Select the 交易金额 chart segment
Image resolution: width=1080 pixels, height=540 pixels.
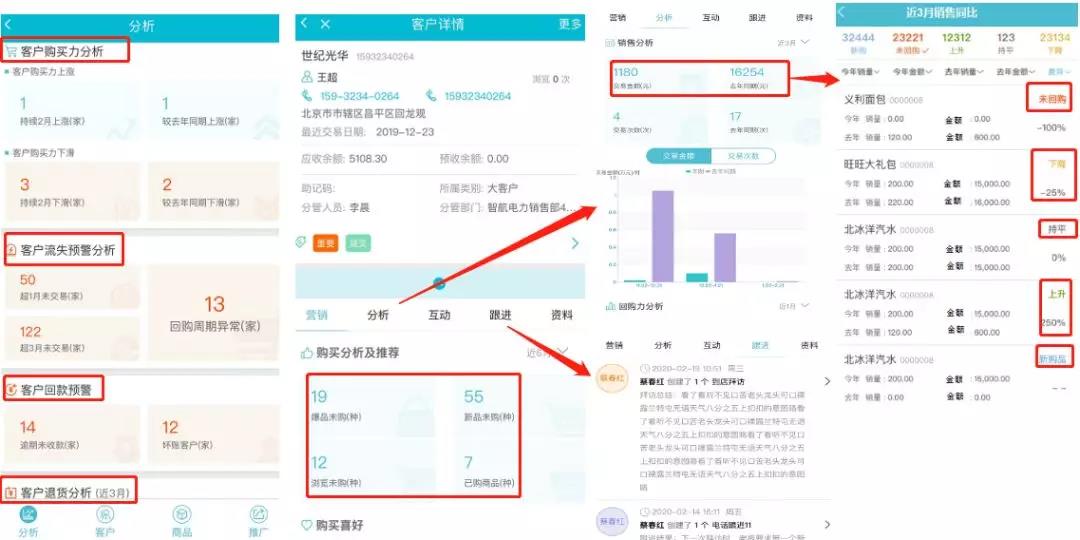(x=679, y=156)
